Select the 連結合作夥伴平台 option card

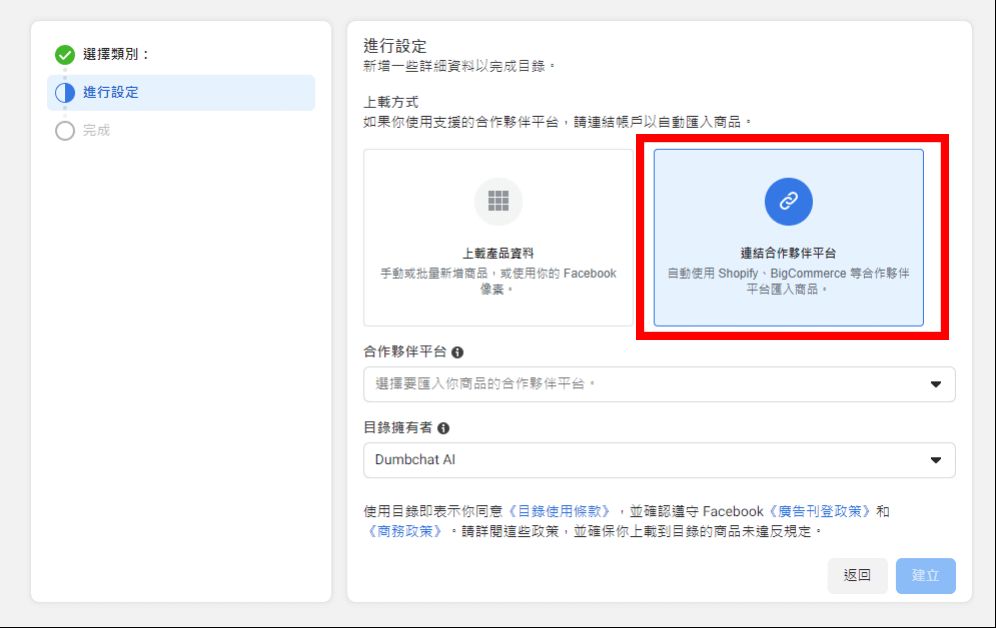click(x=788, y=237)
